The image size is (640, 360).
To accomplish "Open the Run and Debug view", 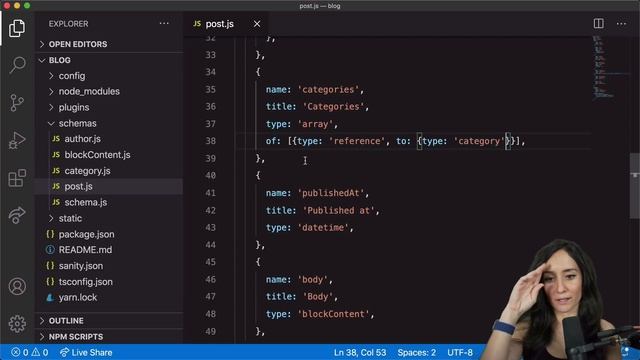I will 17,140.
